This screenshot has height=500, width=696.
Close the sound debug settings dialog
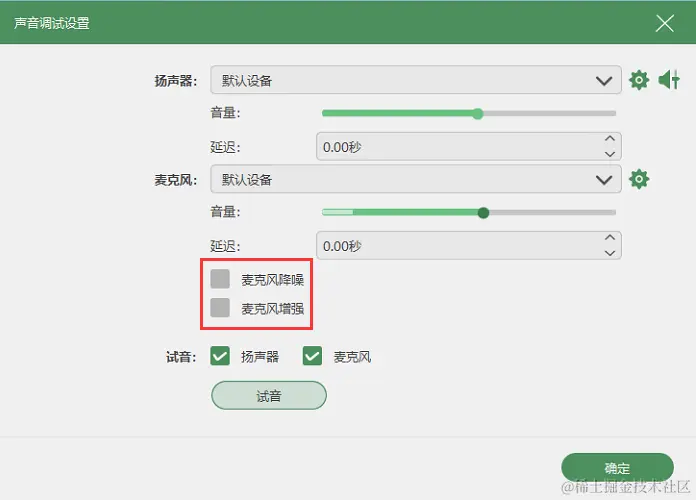664,23
